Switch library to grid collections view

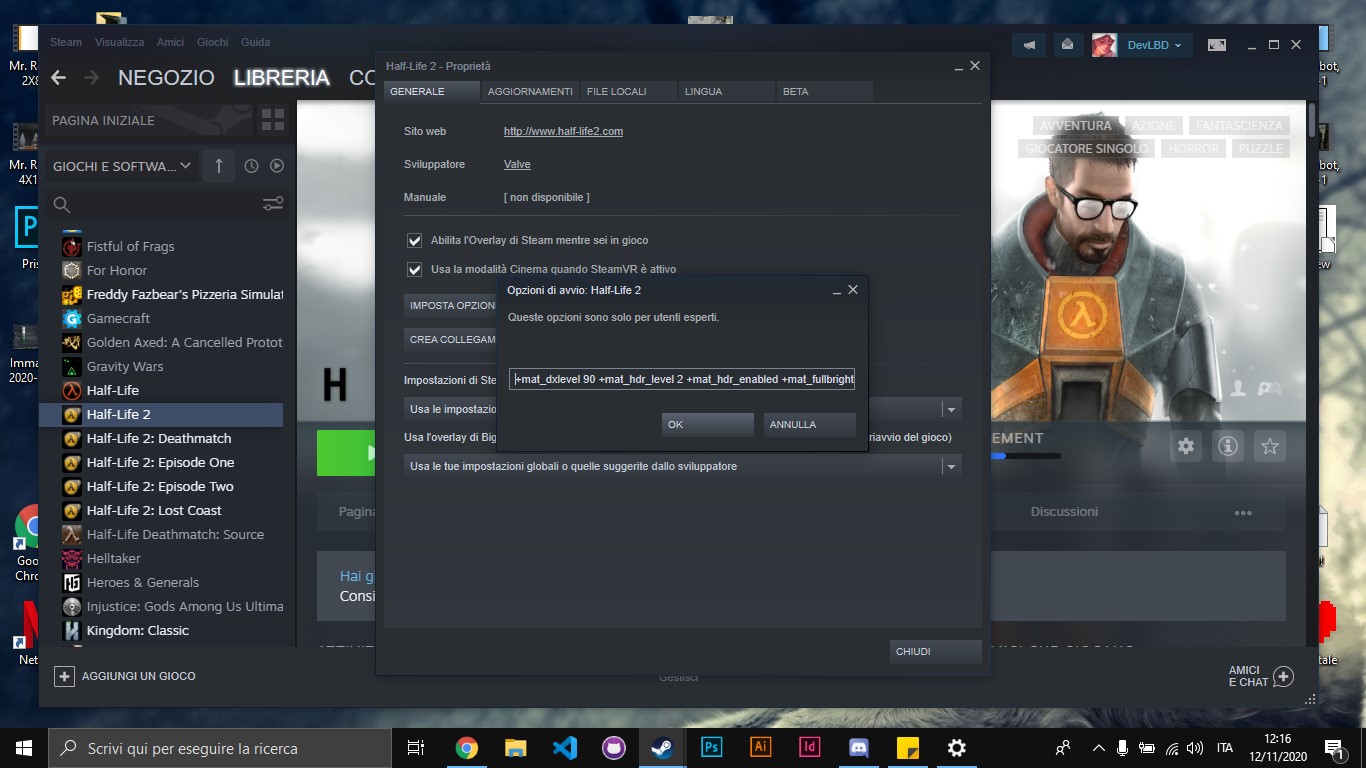pyautogui.click(x=273, y=121)
